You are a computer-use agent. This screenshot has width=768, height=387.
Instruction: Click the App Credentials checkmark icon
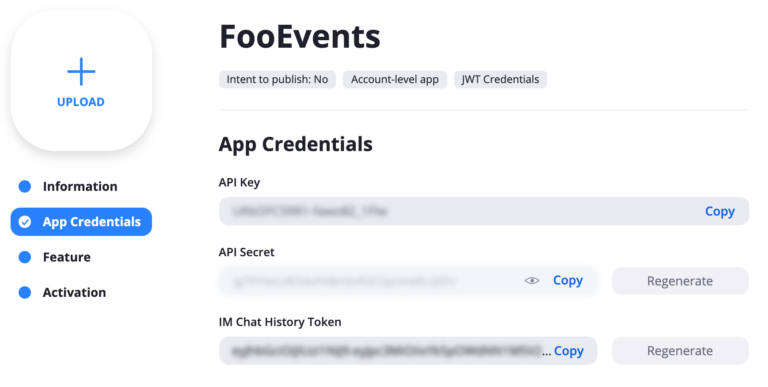(x=24, y=222)
